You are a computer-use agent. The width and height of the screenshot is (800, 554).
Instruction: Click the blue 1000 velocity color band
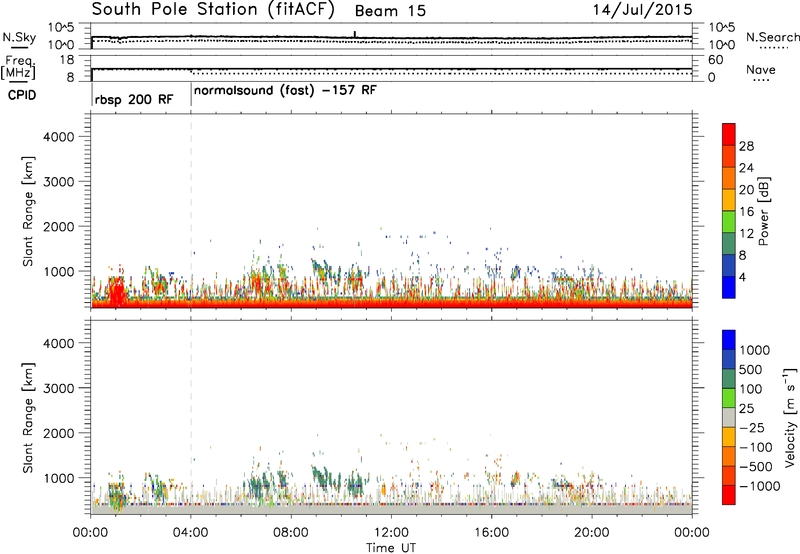tap(729, 340)
